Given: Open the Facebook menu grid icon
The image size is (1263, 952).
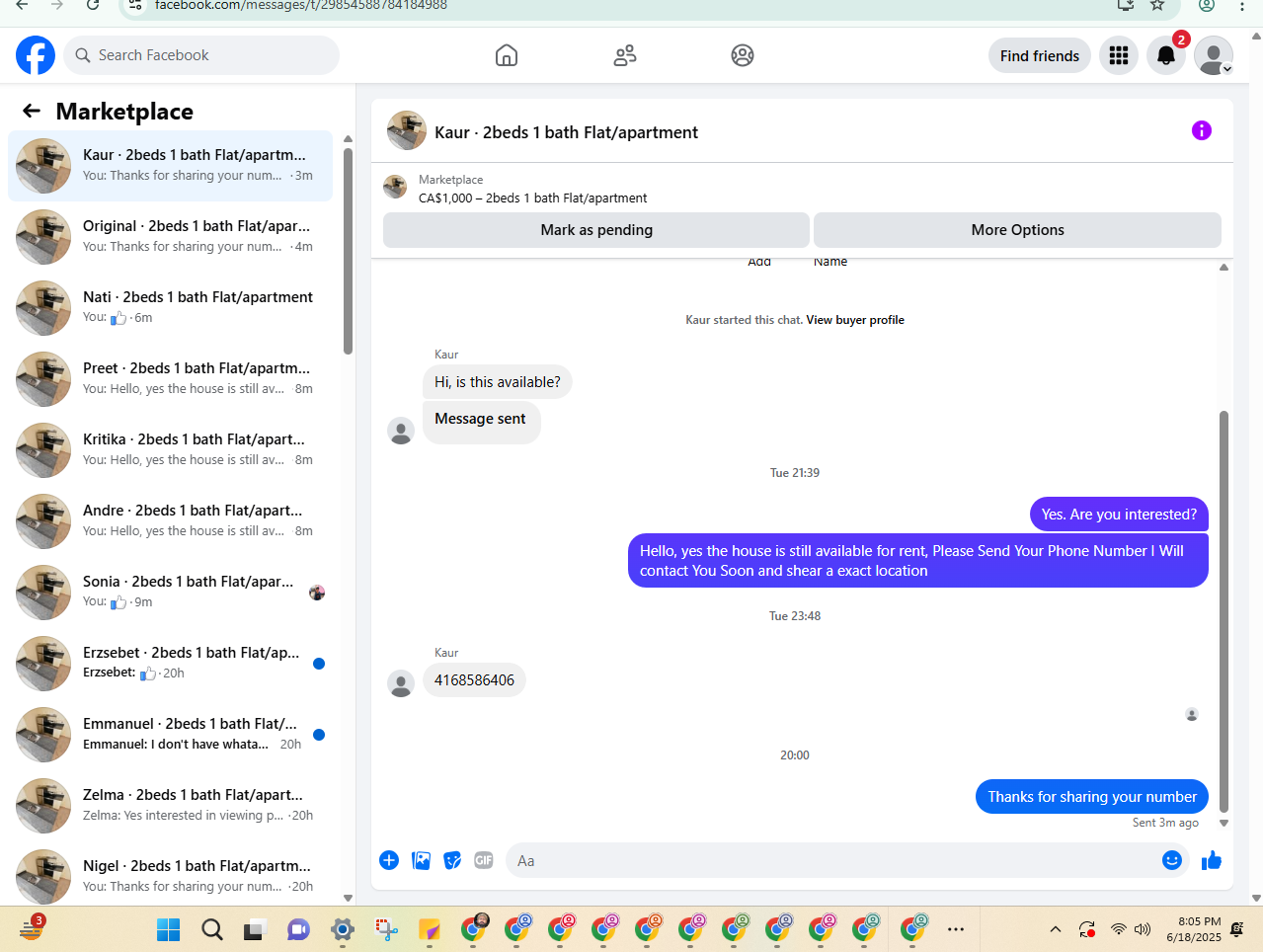Looking at the screenshot, I should click(1119, 55).
